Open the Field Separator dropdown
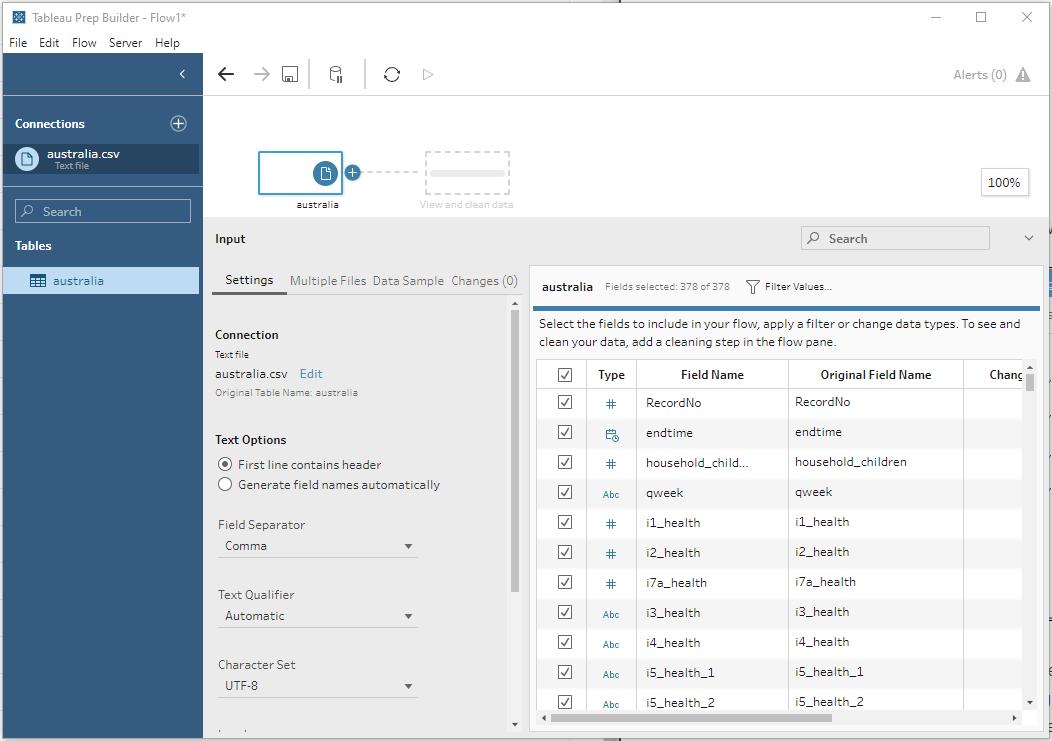 [317, 546]
